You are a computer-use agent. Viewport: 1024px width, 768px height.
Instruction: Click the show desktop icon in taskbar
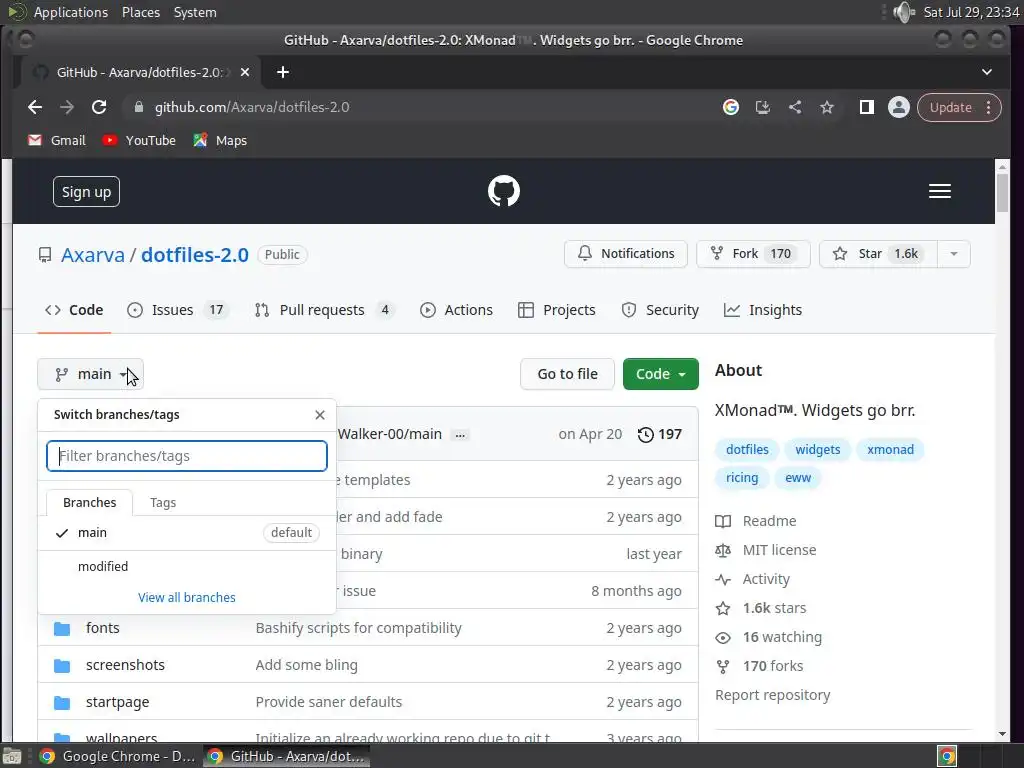(12, 756)
